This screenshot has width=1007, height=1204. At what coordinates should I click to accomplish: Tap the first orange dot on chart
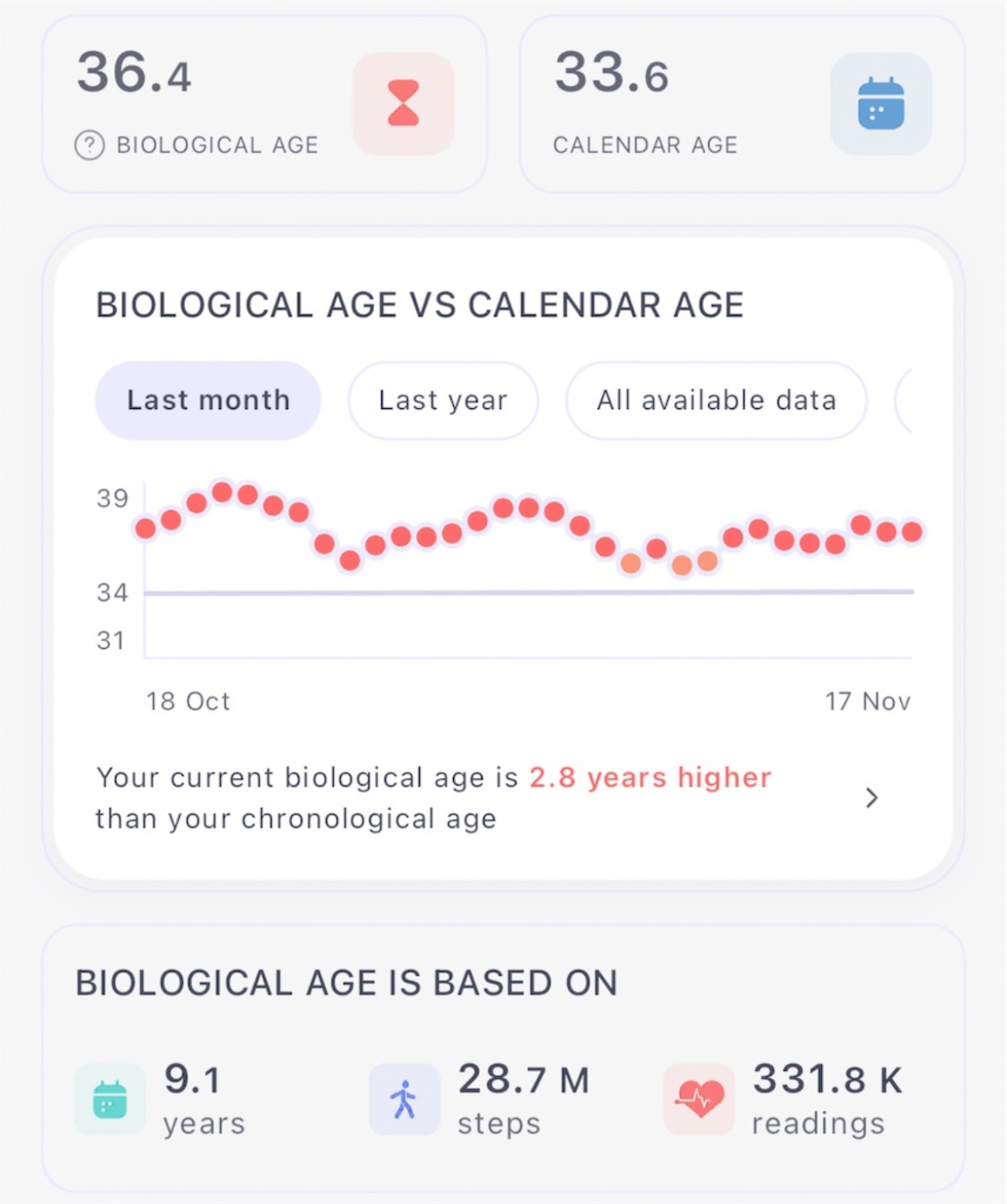(x=631, y=563)
